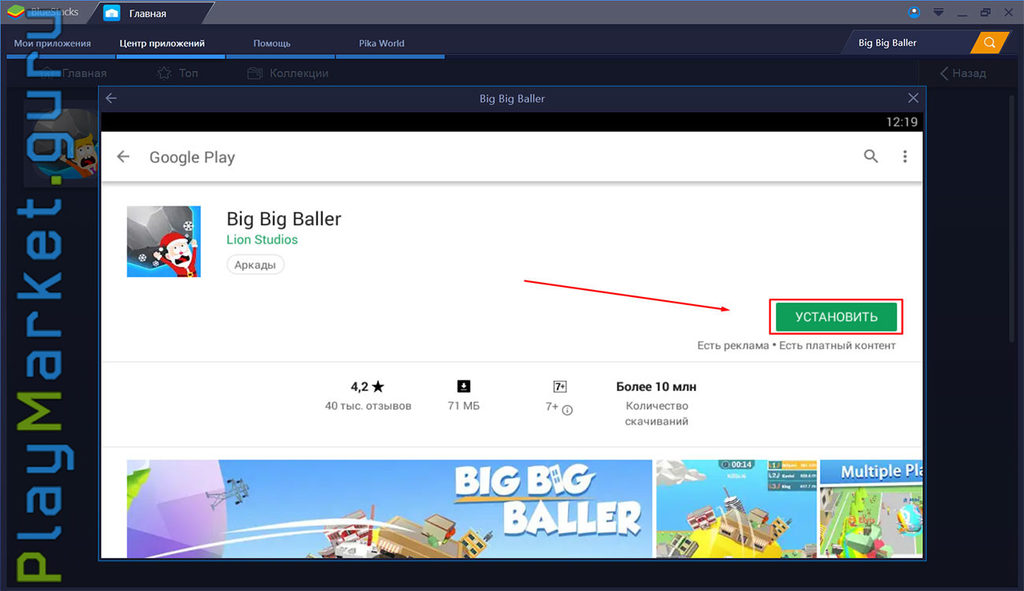Image resolution: width=1024 pixels, height=591 pixels.
Task: Open the Lion Studios developer link
Action: (262, 240)
